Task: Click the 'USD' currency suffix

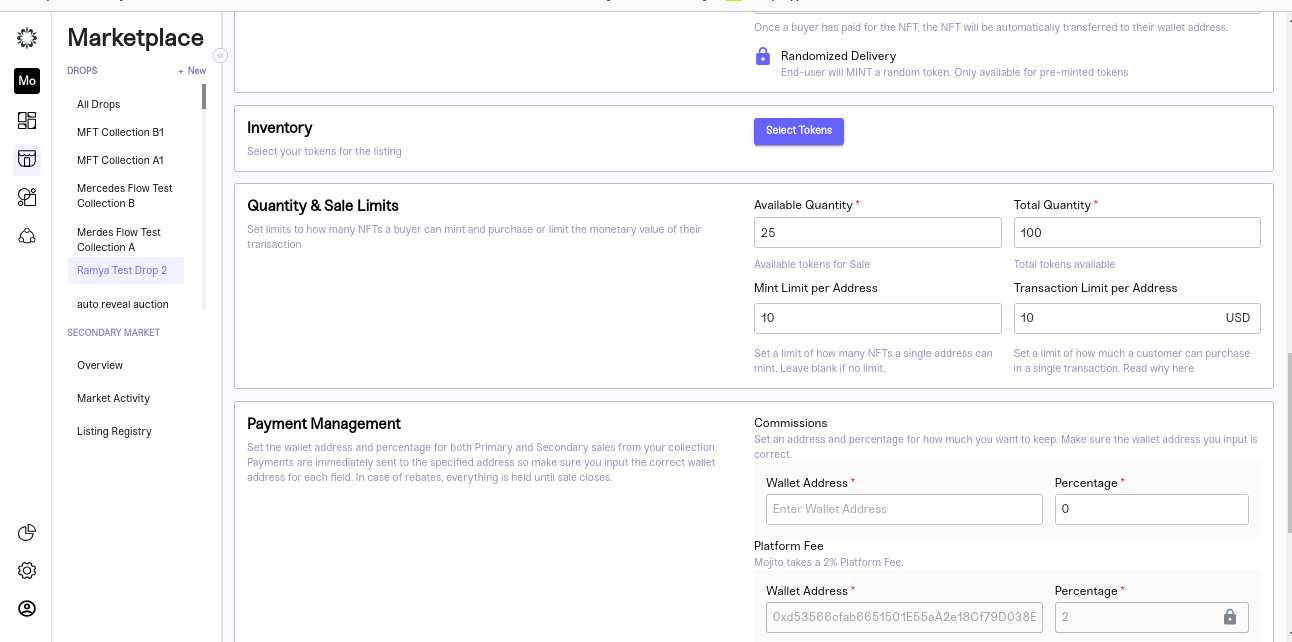Action: pyautogui.click(x=1238, y=318)
